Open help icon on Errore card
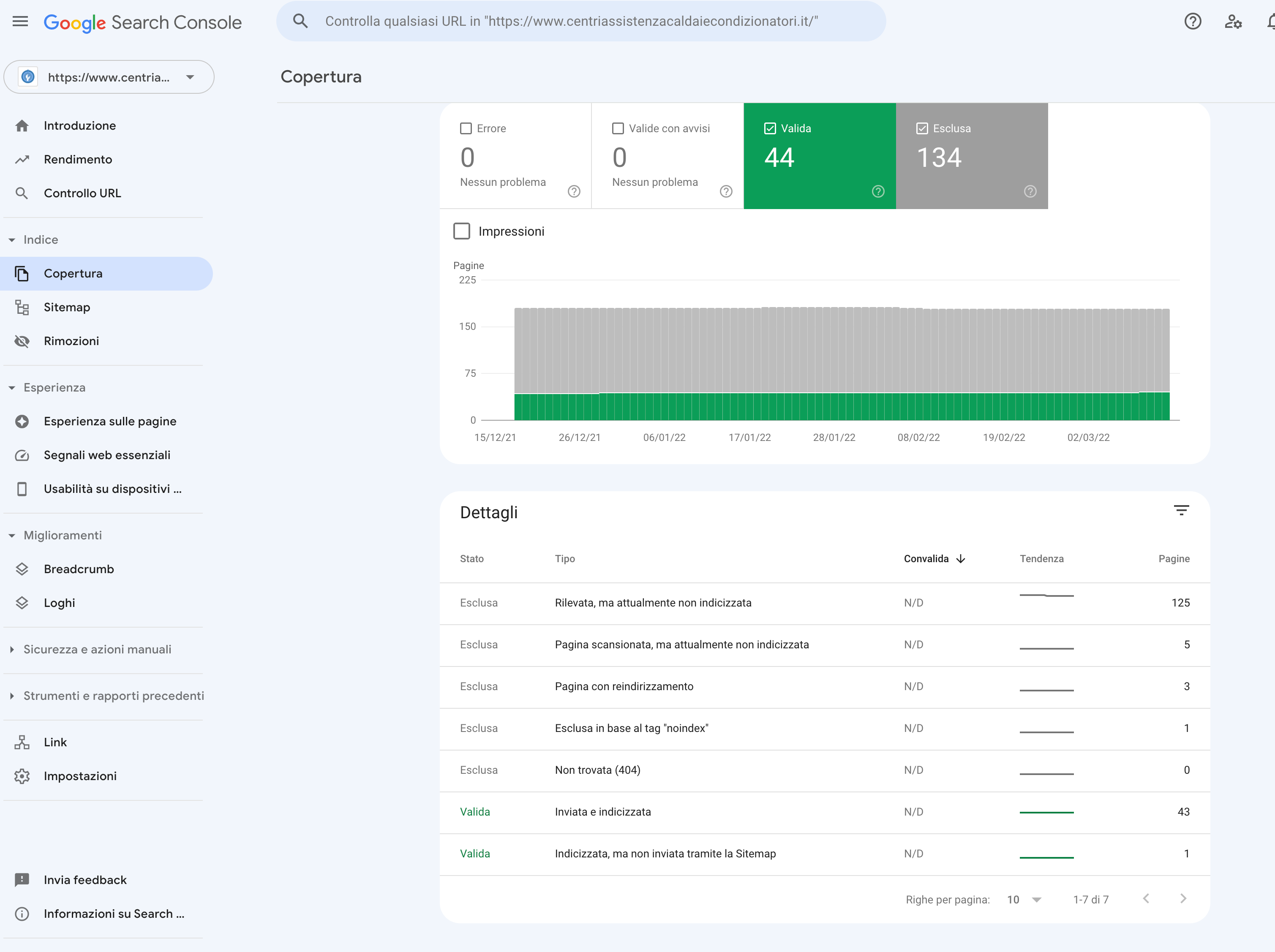This screenshot has height=952, width=1275. tap(574, 191)
